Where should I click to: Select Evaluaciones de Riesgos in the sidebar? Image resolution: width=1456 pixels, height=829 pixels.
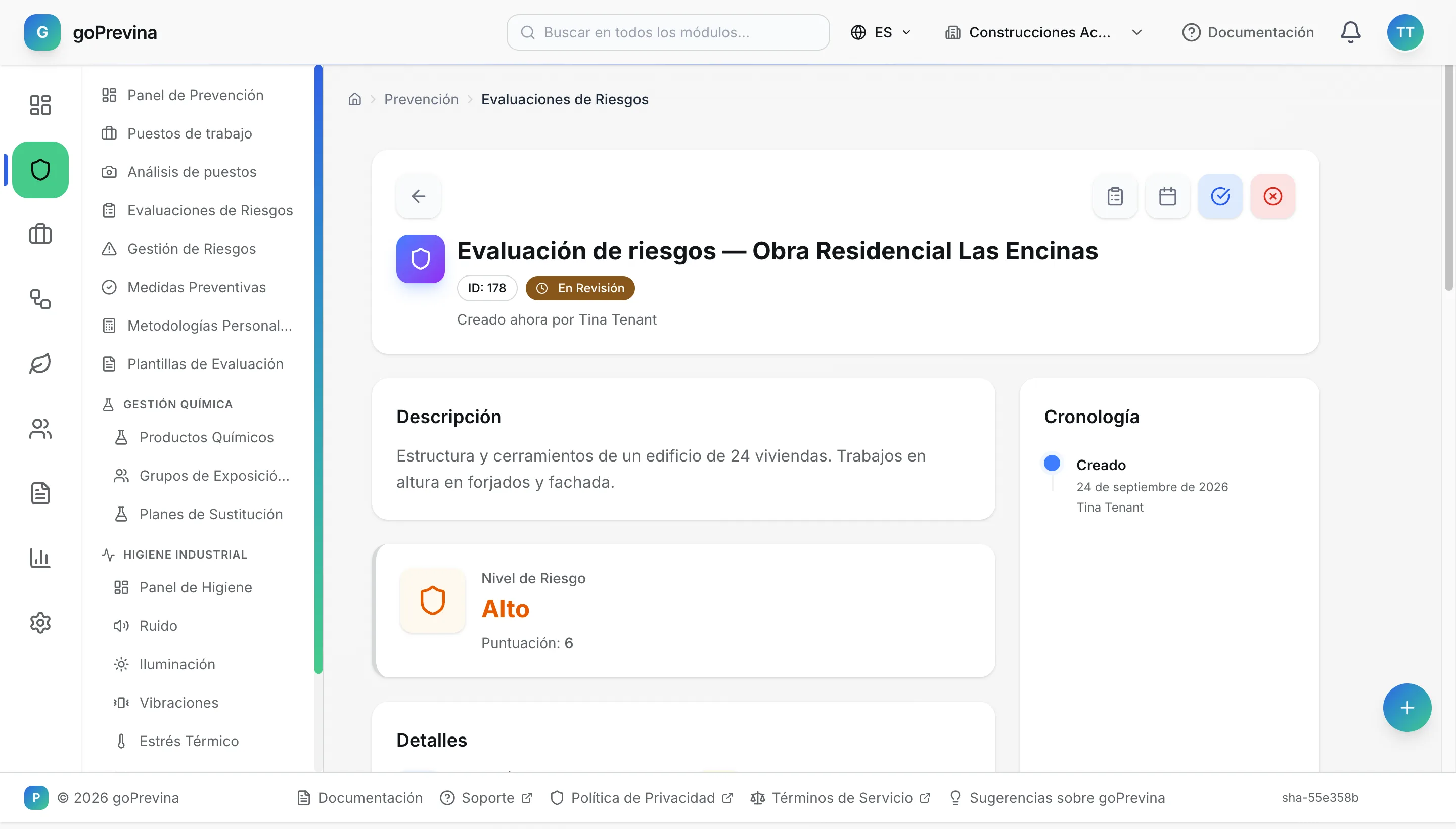tap(197, 210)
